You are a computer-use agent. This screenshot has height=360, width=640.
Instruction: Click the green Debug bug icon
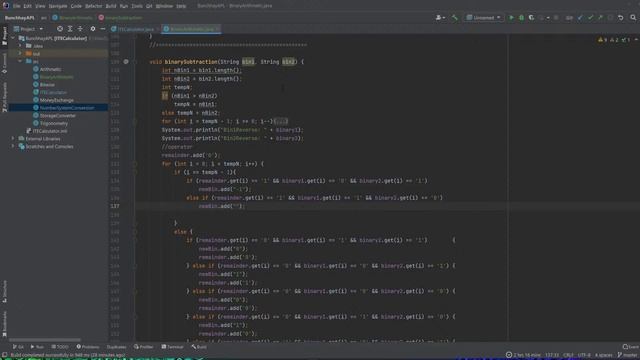tap(521, 18)
